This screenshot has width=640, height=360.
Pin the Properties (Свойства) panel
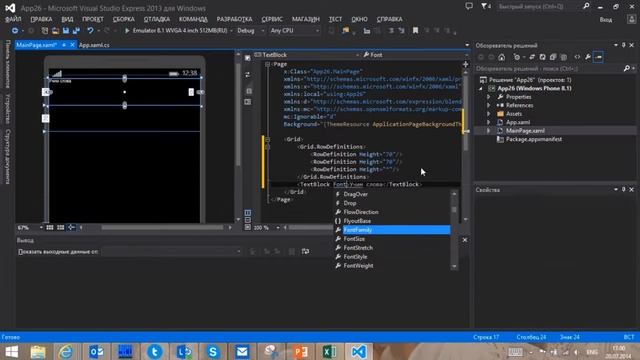coord(623,190)
